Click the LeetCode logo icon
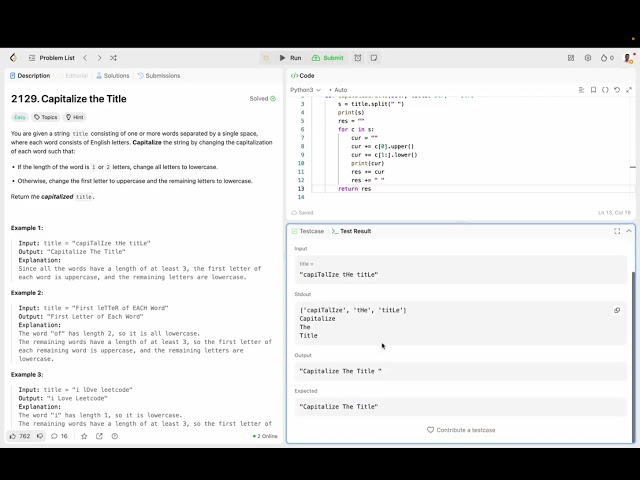Viewport: 640px width, 480px height. (x=13, y=58)
